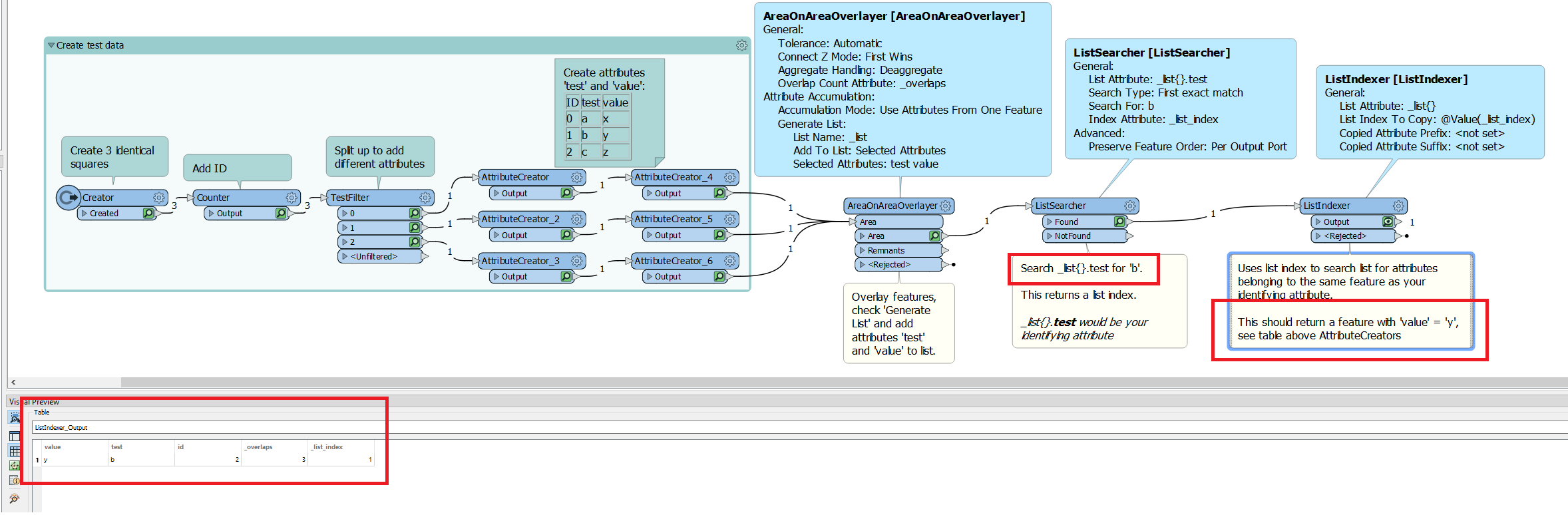Open the ListIndexer_Output table selector
Viewport: 1568px width, 515px height.
point(799,427)
